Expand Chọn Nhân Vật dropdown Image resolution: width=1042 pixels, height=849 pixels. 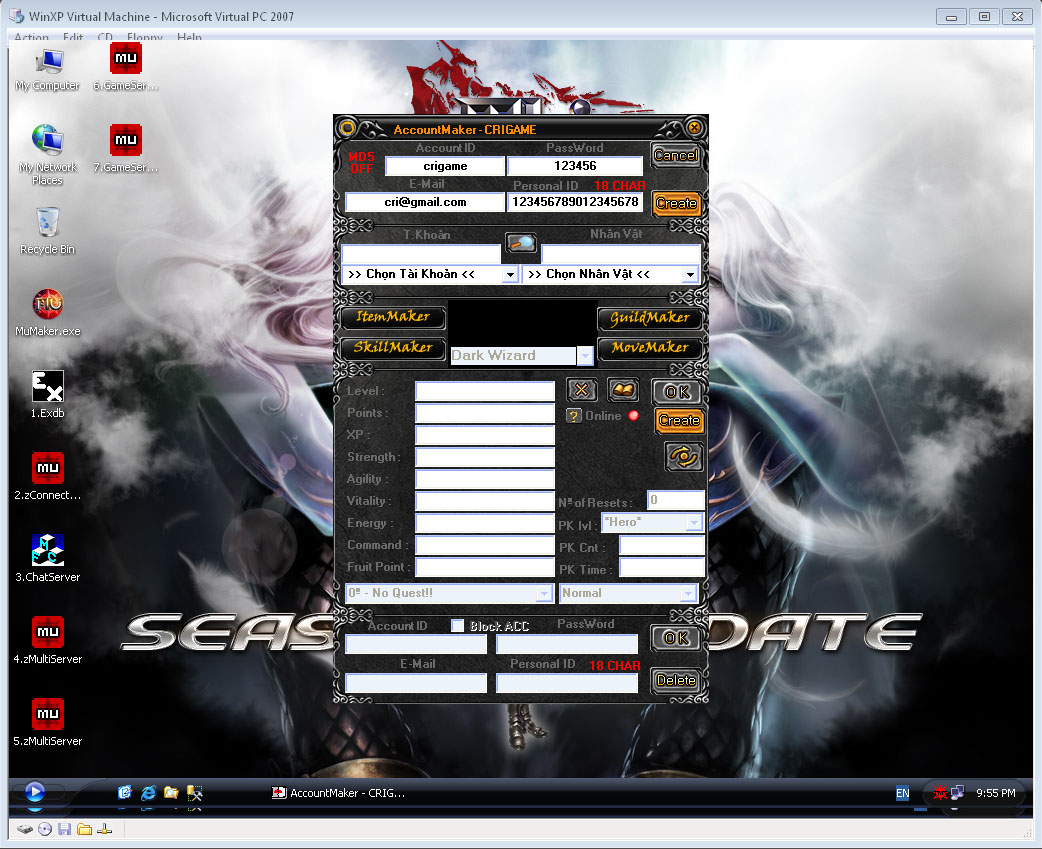(x=690, y=274)
